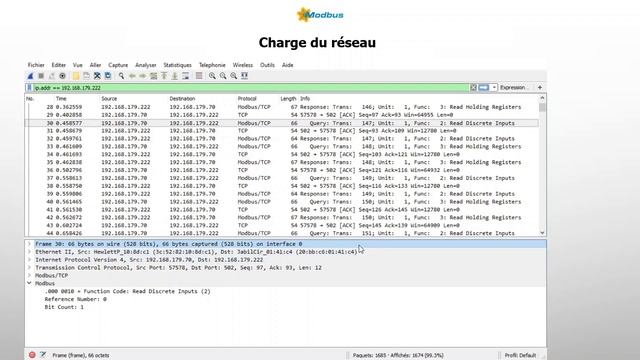The width and height of the screenshot is (640, 360).
Task: Select packet 44 Query Trans 151 row
Action: pos(282,233)
